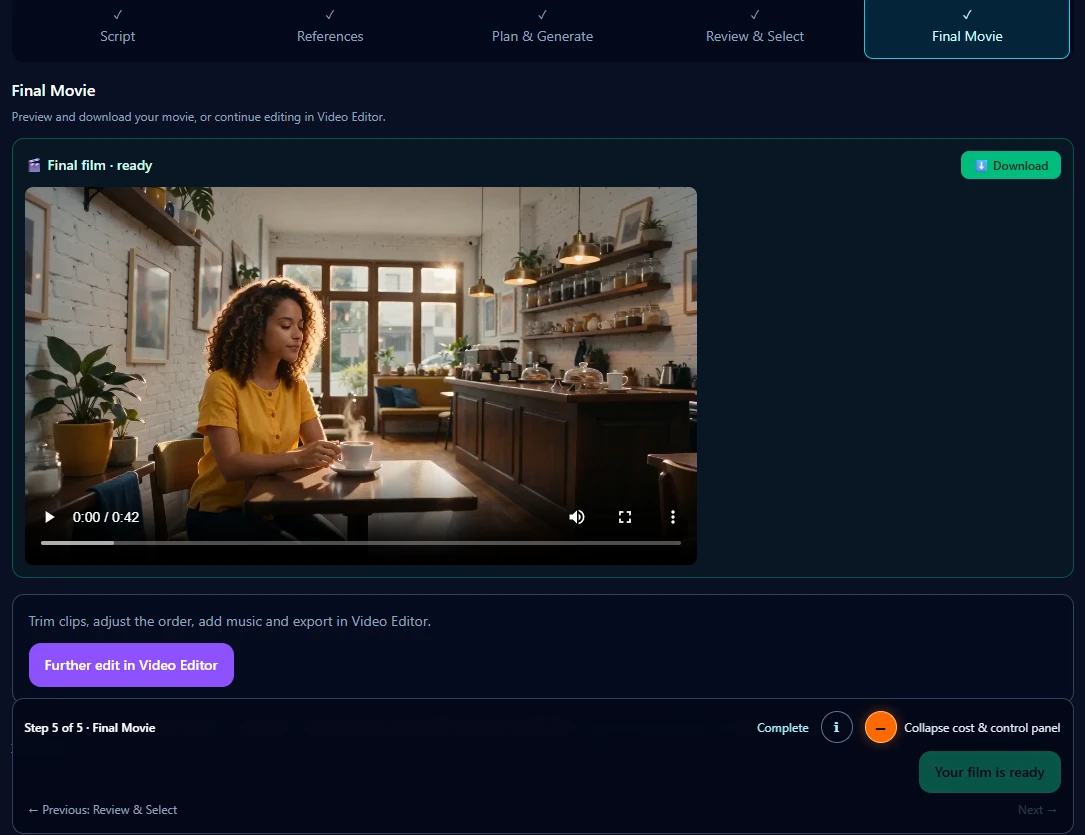The width and height of the screenshot is (1085, 835).
Task: Click the Next arrow link
Action: point(1037,809)
